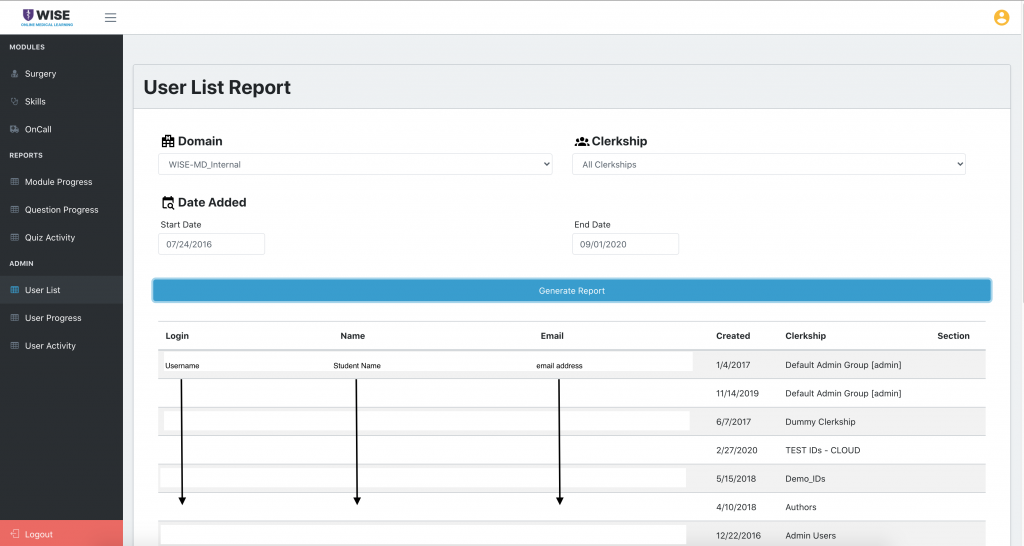Expand the All Clerkships dropdown

coord(768,164)
